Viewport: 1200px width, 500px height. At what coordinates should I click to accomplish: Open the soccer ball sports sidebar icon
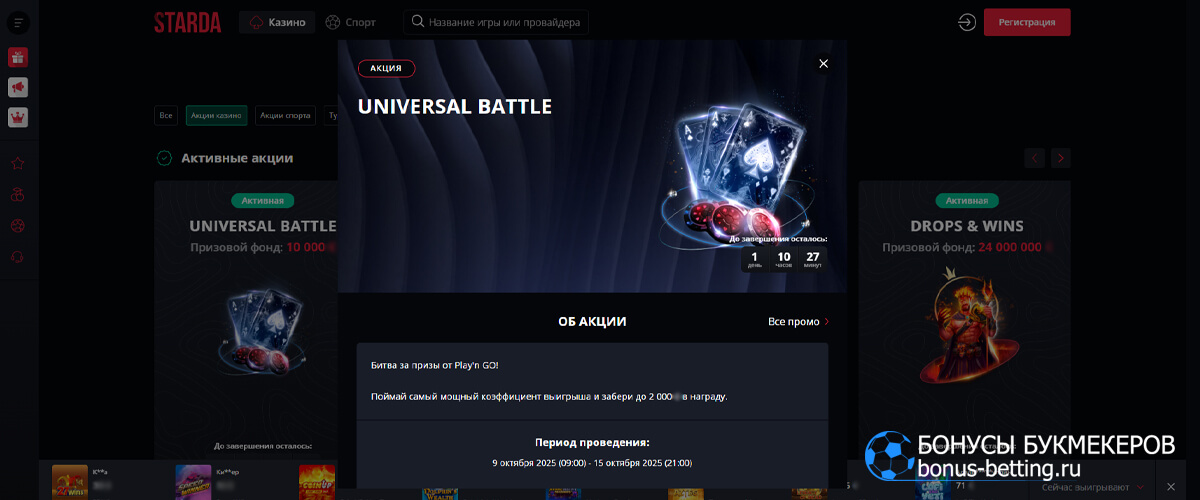click(17, 226)
